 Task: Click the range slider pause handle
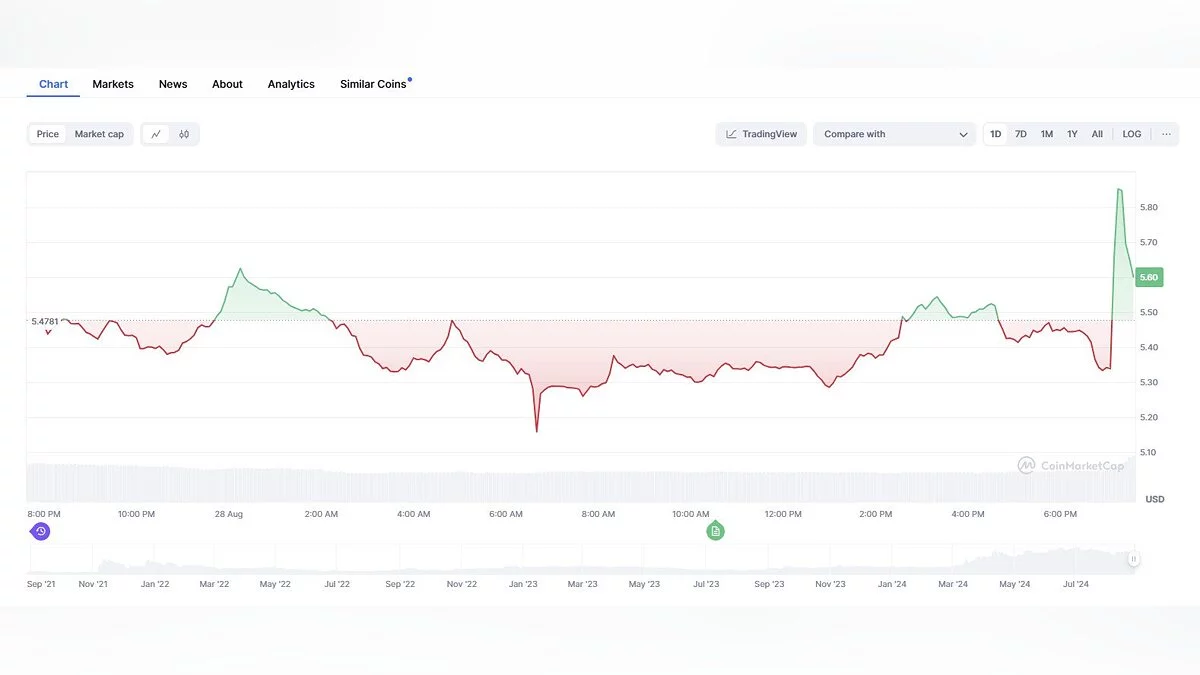point(1133,559)
